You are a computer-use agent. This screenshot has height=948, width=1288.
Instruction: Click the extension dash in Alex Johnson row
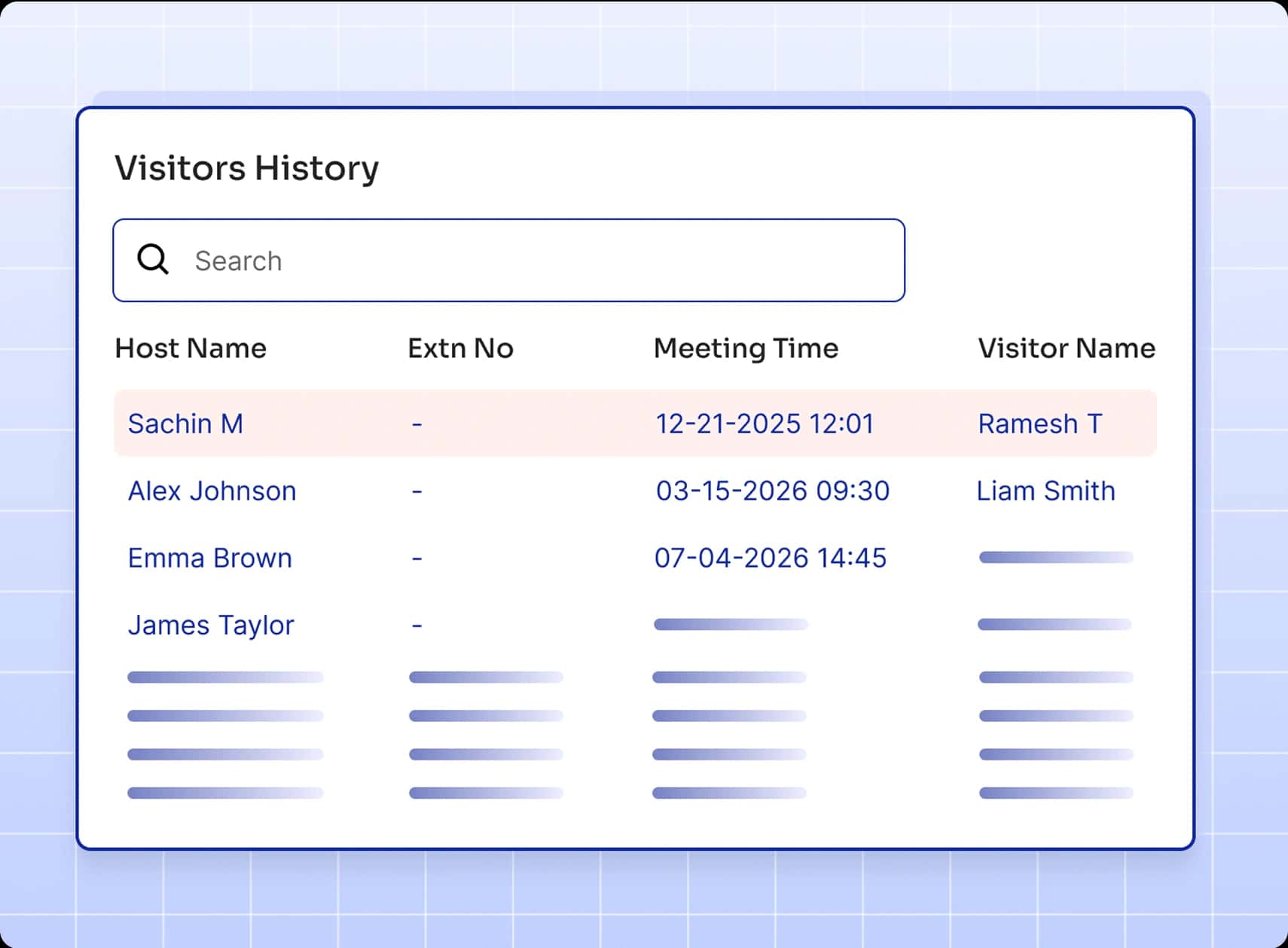(417, 491)
